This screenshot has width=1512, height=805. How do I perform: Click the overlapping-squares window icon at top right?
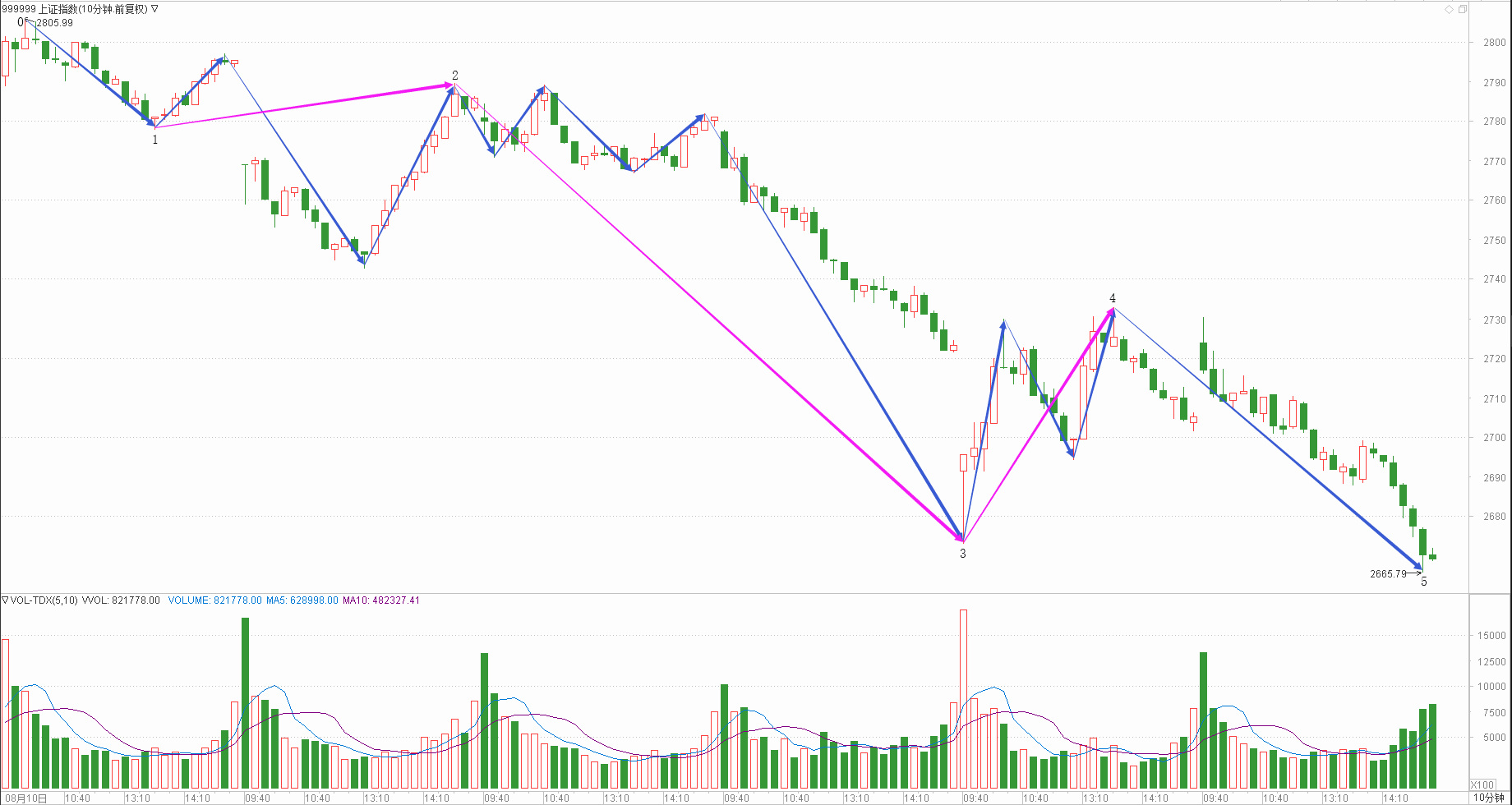pyautogui.click(x=1463, y=9)
